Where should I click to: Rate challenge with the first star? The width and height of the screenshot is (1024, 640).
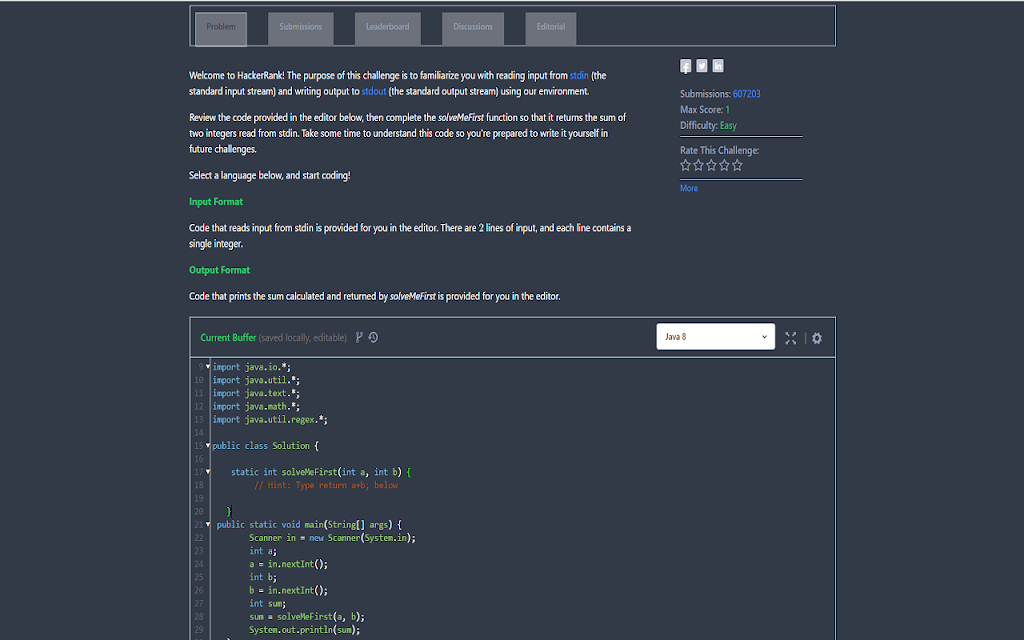click(686, 166)
